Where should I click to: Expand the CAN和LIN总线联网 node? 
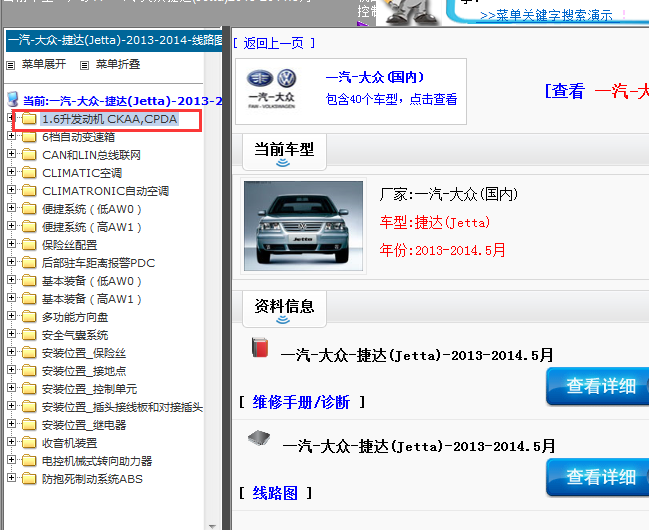[x=11, y=154]
